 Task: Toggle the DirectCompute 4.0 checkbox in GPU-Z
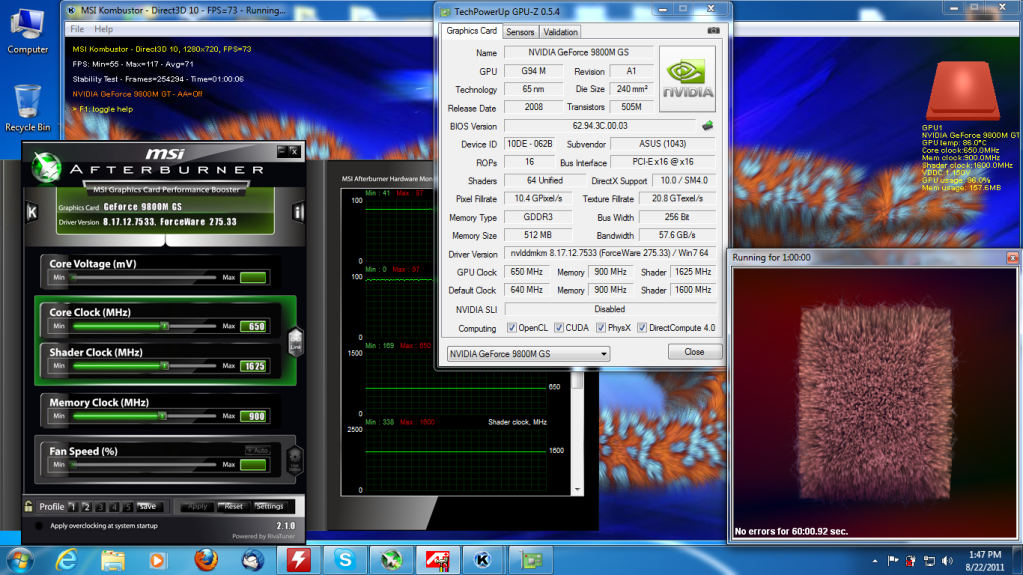pyautogui.click(x=642, y=328)
